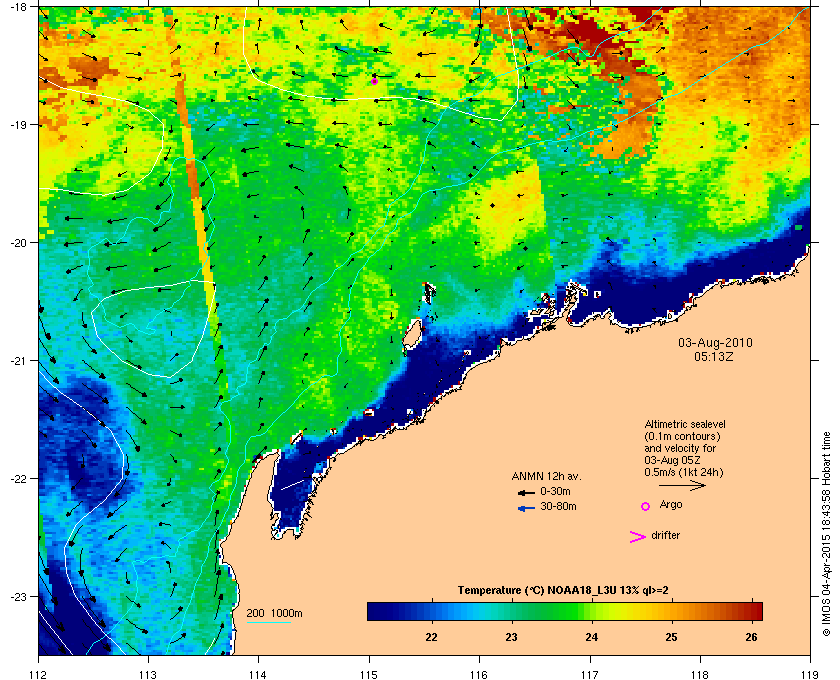Click the latitude axis label -18
Image resolution: width=840 pixels, height=680 pixels.
click(x=17, y=6)
